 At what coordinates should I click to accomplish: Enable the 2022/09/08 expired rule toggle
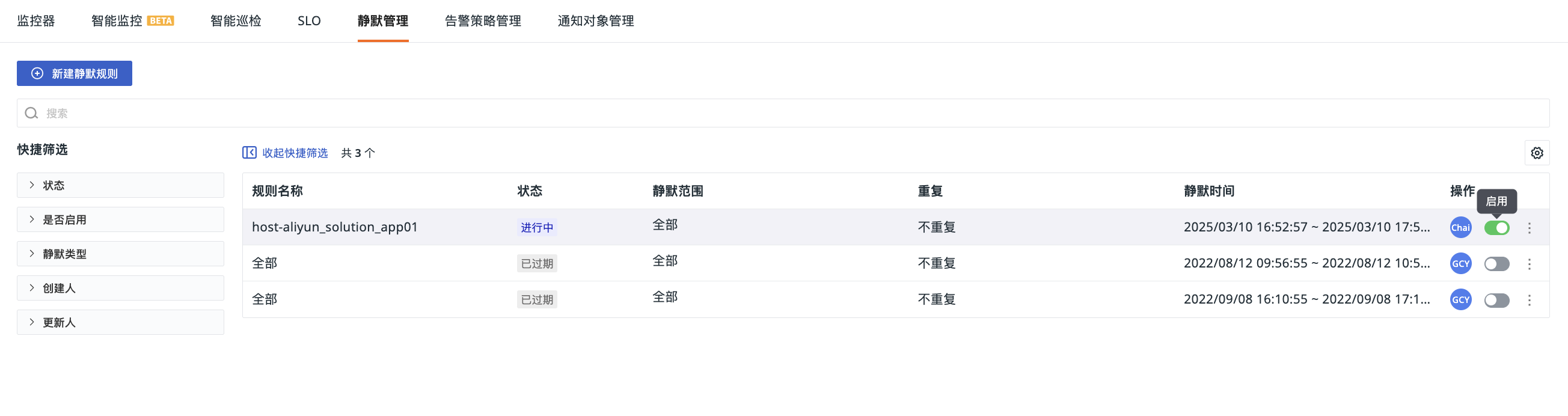[x=1496, y=300]
